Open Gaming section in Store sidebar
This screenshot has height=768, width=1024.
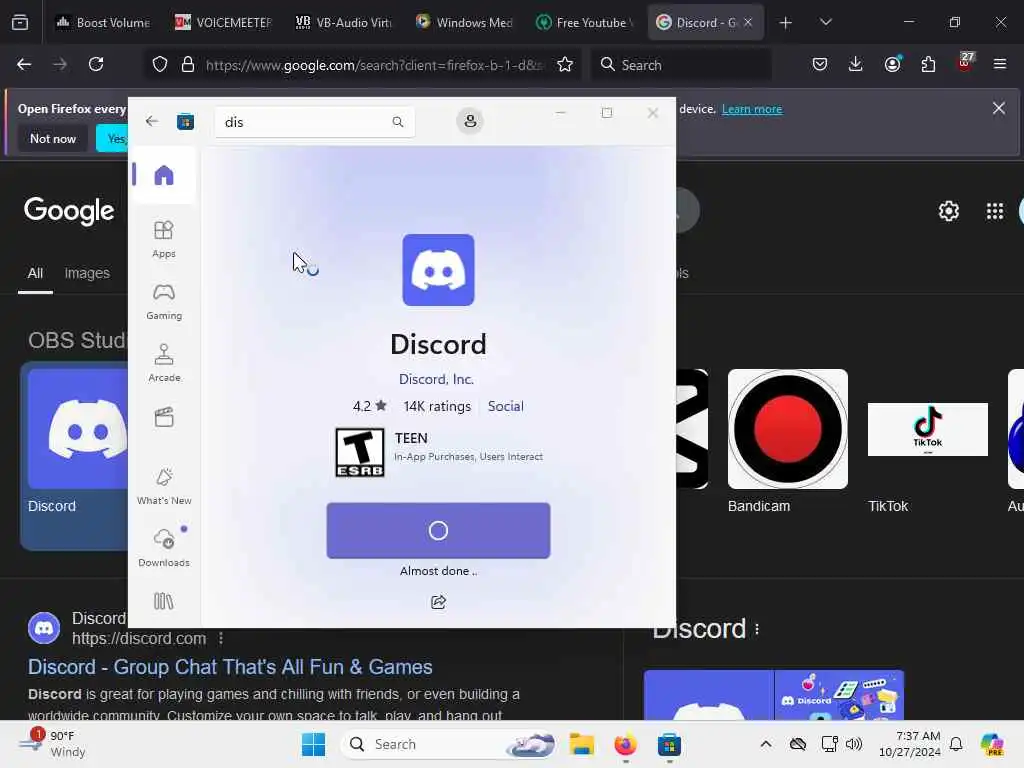(x=164, y=302)
